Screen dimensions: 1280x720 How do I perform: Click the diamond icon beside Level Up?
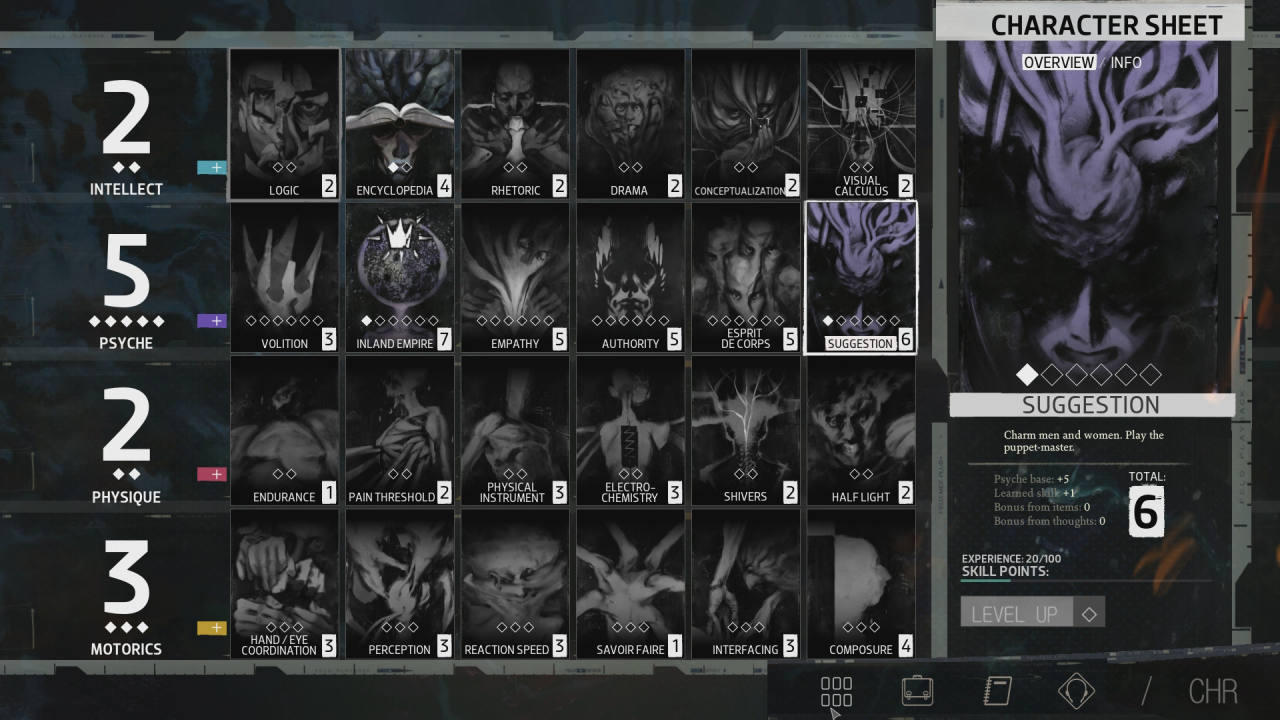click(x=1089, y=613)
